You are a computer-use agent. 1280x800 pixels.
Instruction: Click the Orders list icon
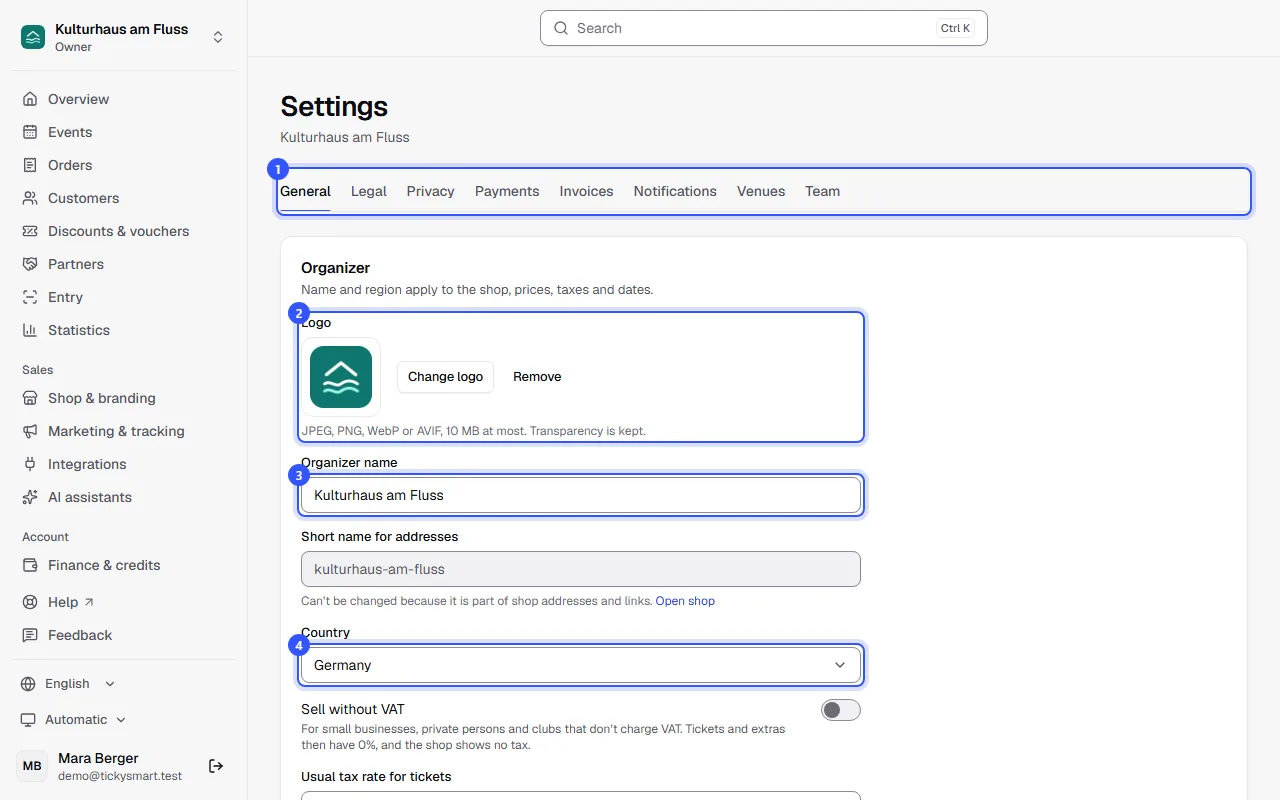coord(30,165)
